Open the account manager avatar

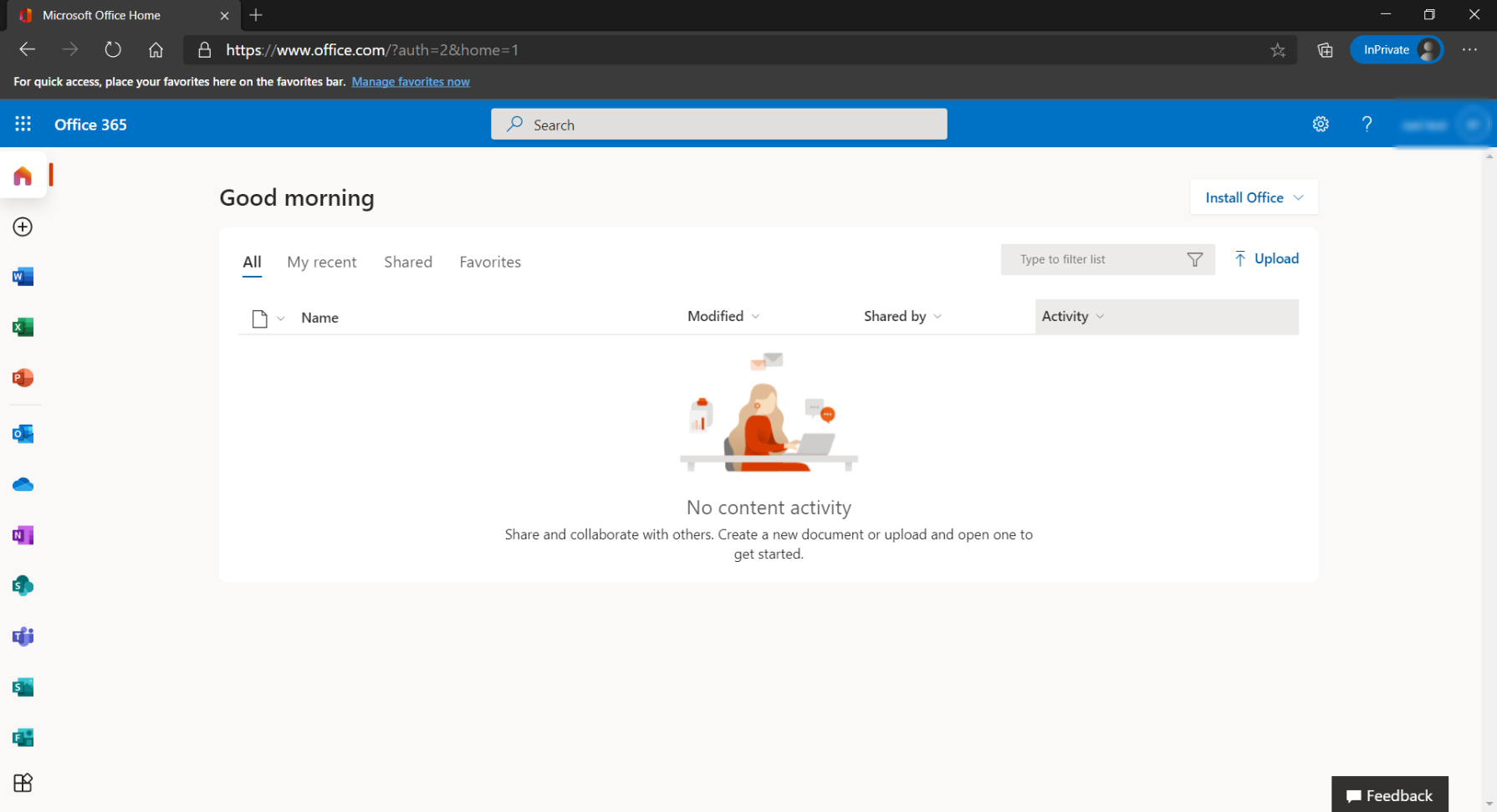click(1472, 124)
